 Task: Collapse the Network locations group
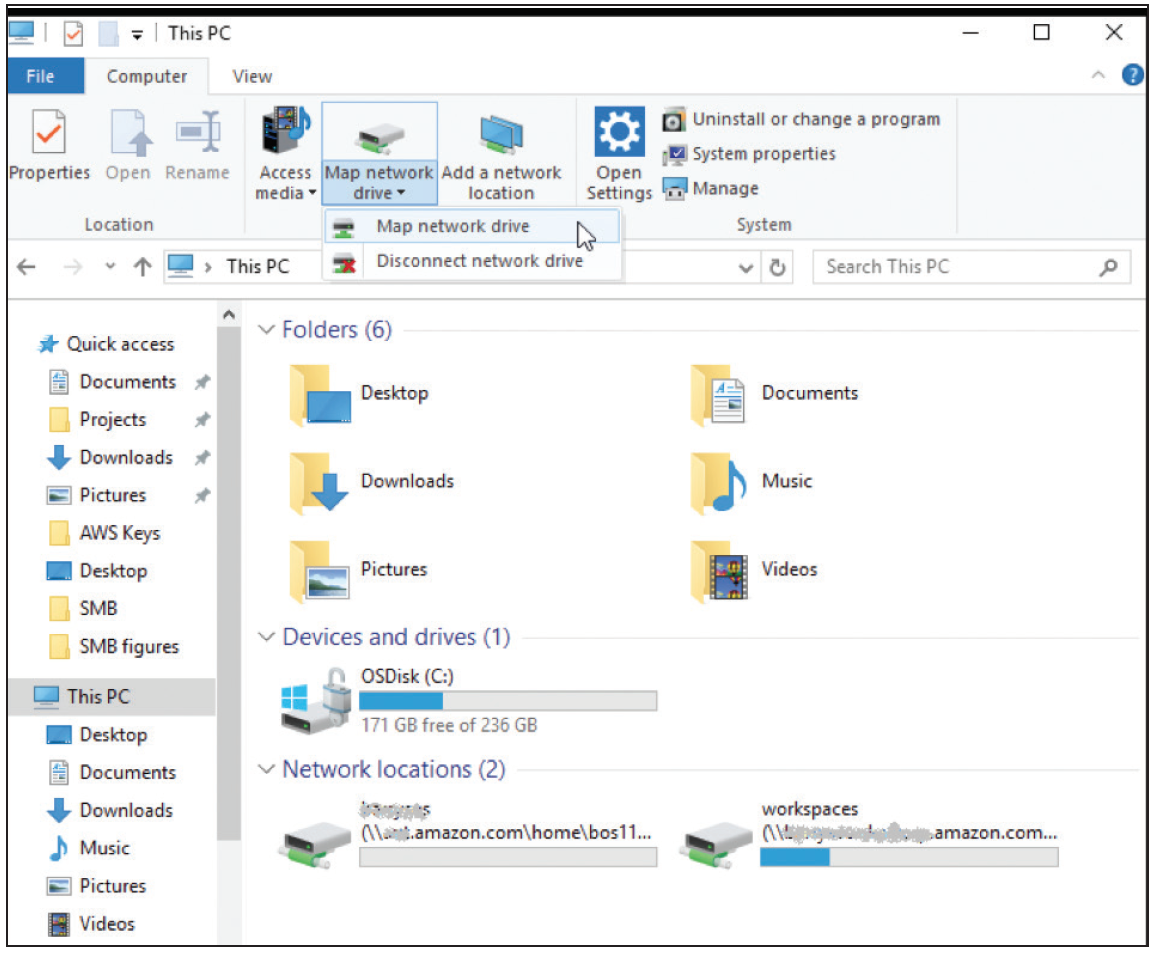pyautogui.click(x=266, y=769)
